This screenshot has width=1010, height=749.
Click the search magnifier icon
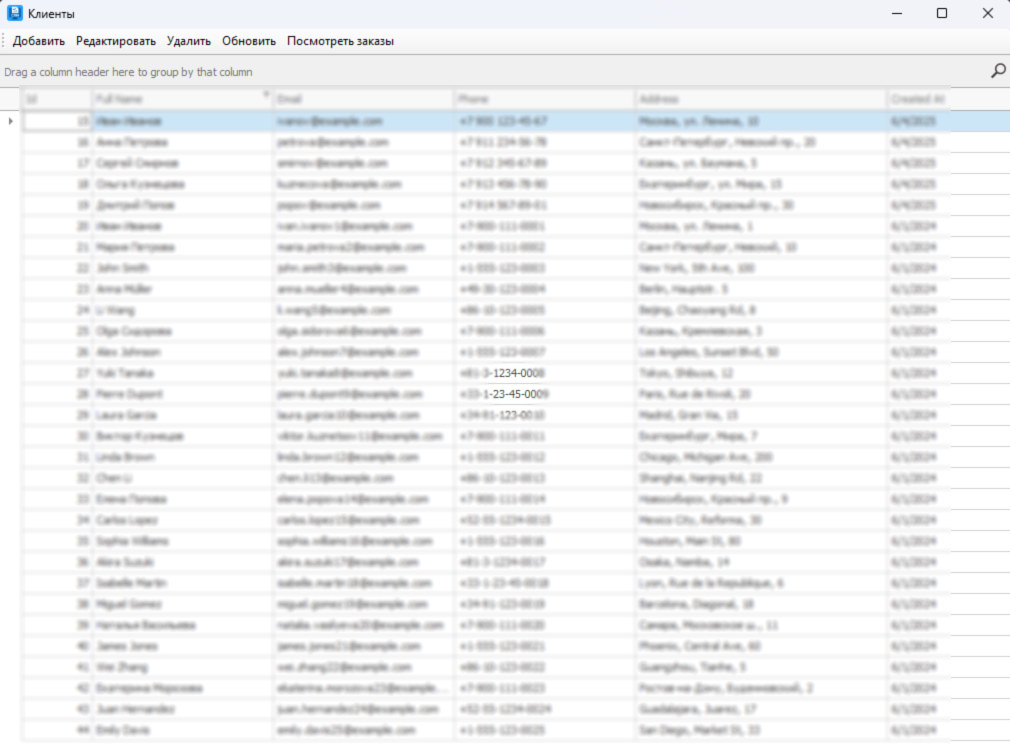pyautogui.click(x=997, y=71)
